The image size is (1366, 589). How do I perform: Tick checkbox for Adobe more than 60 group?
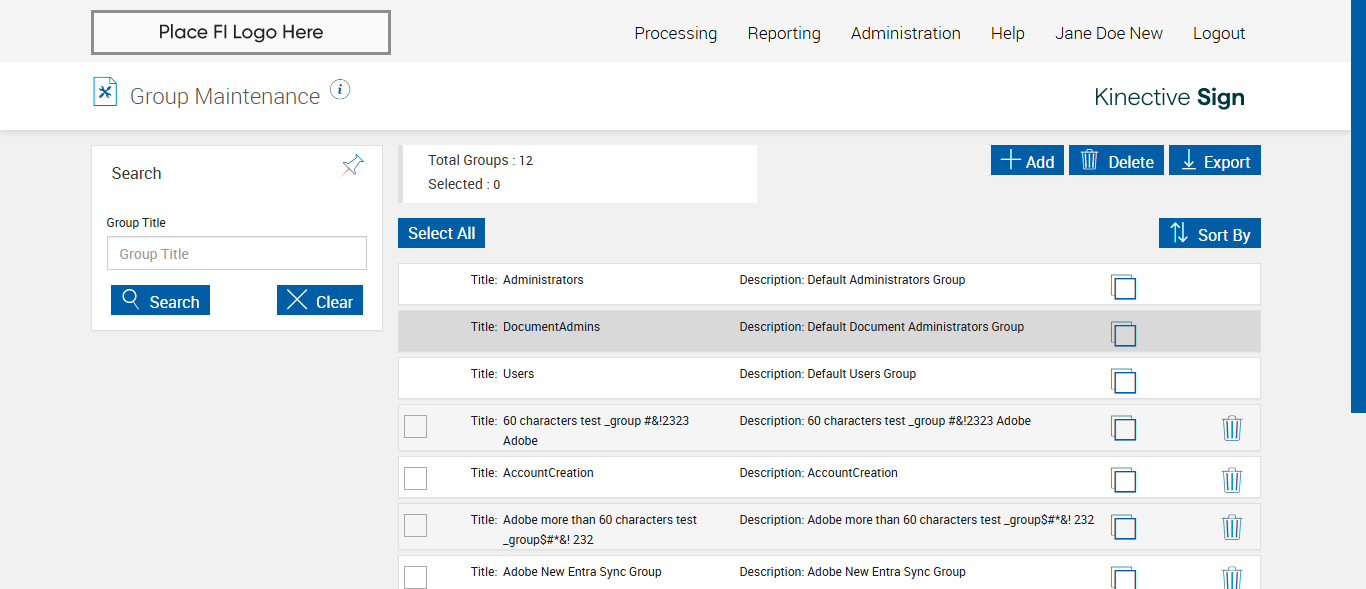[x=415, y=525]
